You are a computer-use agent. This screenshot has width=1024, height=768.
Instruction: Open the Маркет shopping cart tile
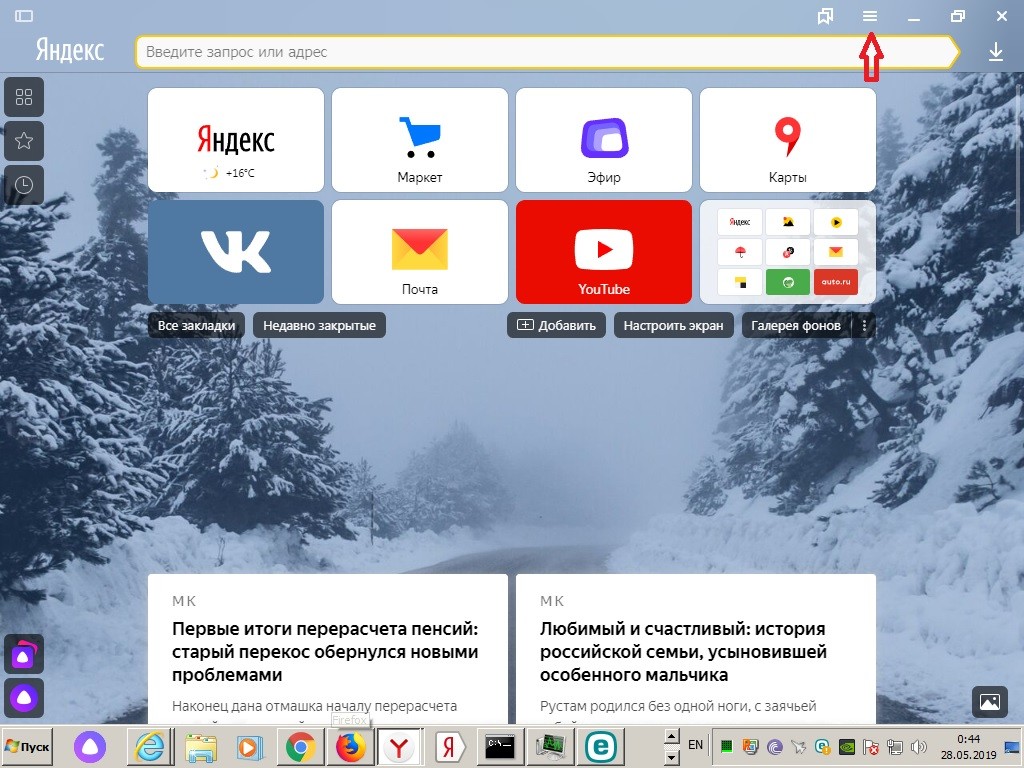click(x=419, y=140)
